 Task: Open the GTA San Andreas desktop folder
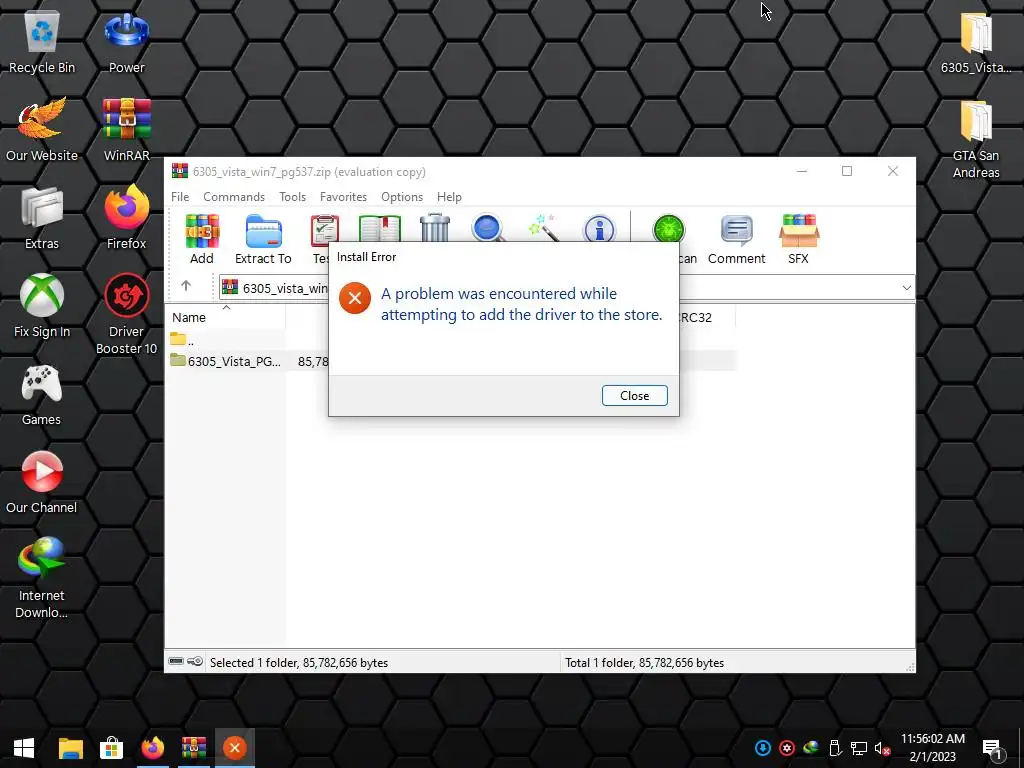pos(976,138)
